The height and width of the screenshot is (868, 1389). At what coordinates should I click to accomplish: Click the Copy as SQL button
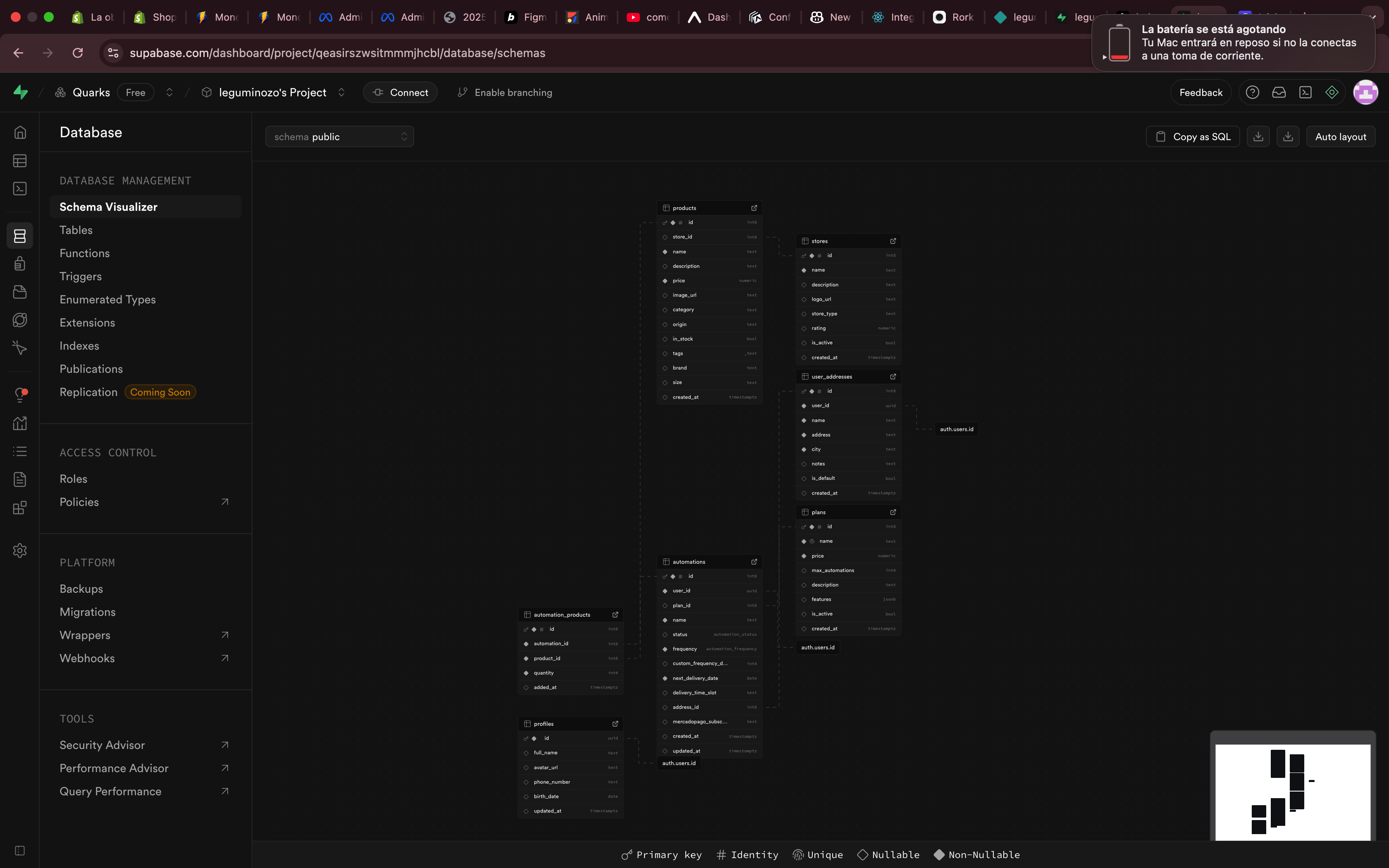coord(1193,137)
